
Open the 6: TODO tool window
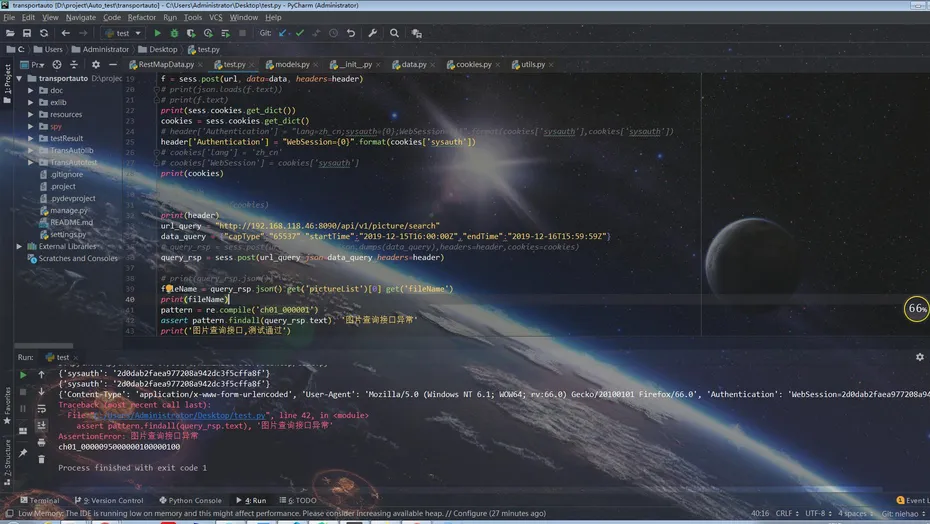point(298,500)
